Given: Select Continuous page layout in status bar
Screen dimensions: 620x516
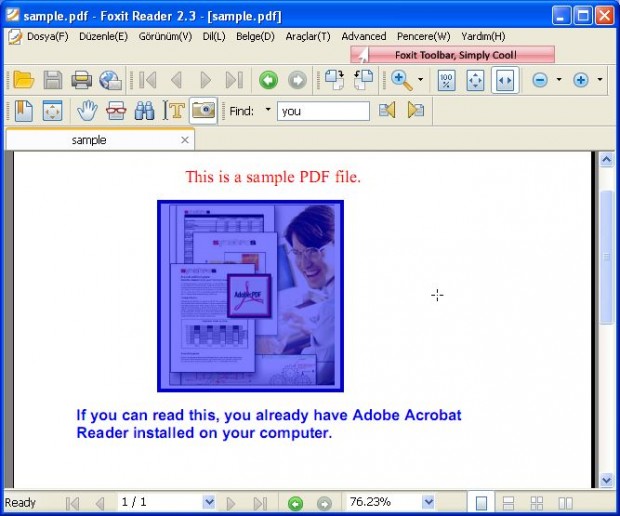Looking at the screenshot, I should pyautogui.click(x=508, y=503).
